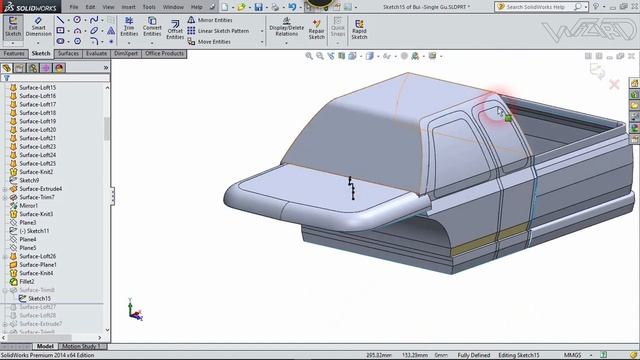Toggle Rapid Sketch mode
This screenshot has width=640, height=360.
pyautogui.click(x=359, y=29)
